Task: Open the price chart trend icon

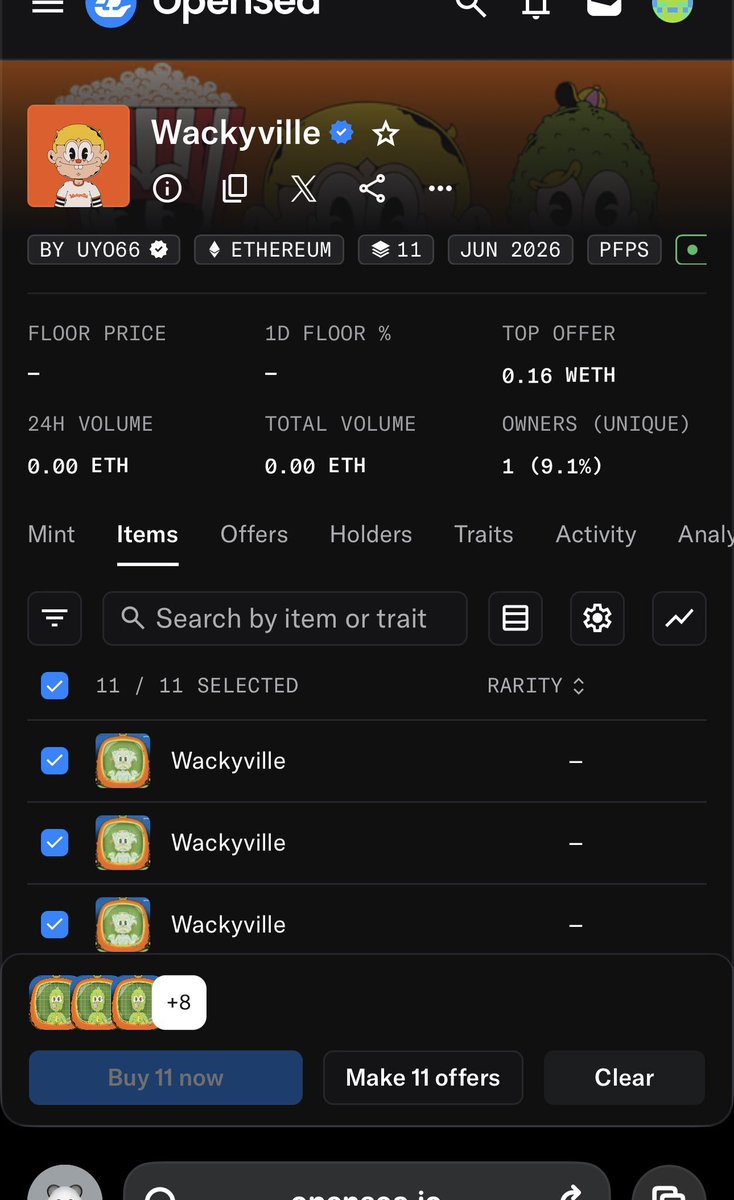Action: coord(679,619)
